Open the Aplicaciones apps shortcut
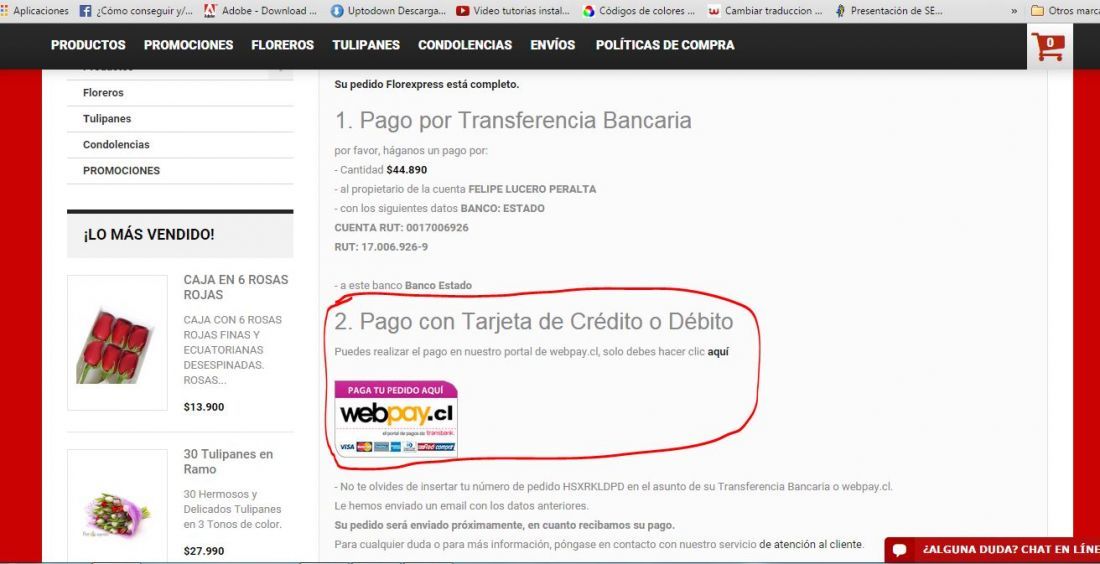This screenshot has width=1100, height=564. [35, 11]
